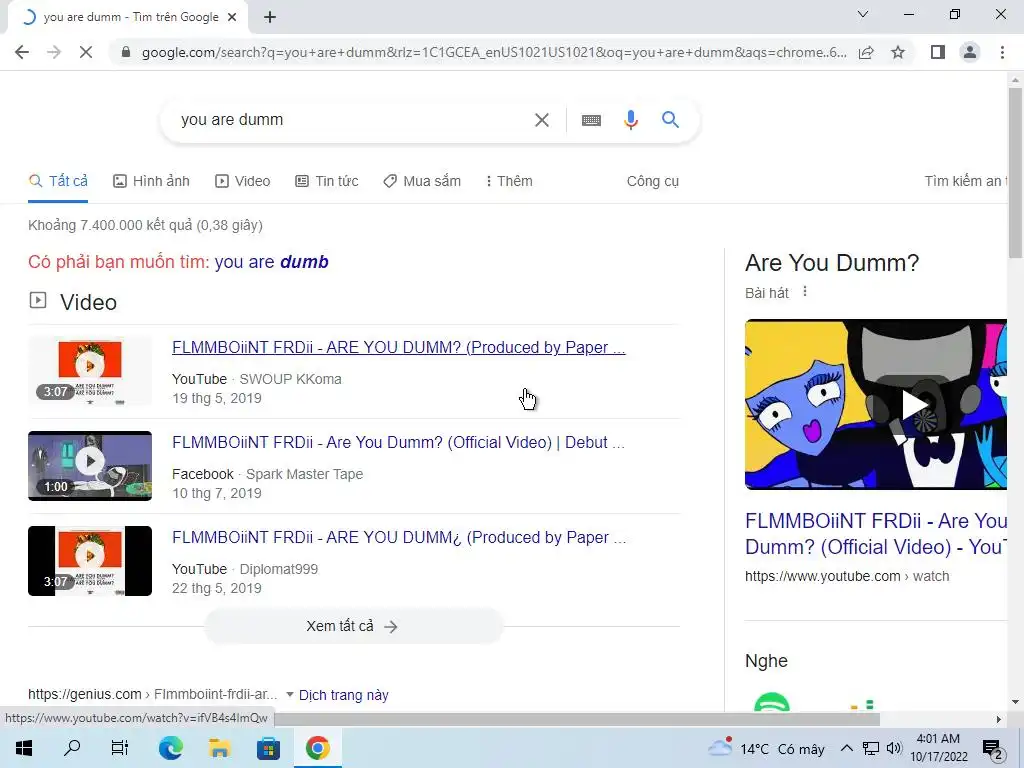Open Task View from the taskbar

[120, 748]
